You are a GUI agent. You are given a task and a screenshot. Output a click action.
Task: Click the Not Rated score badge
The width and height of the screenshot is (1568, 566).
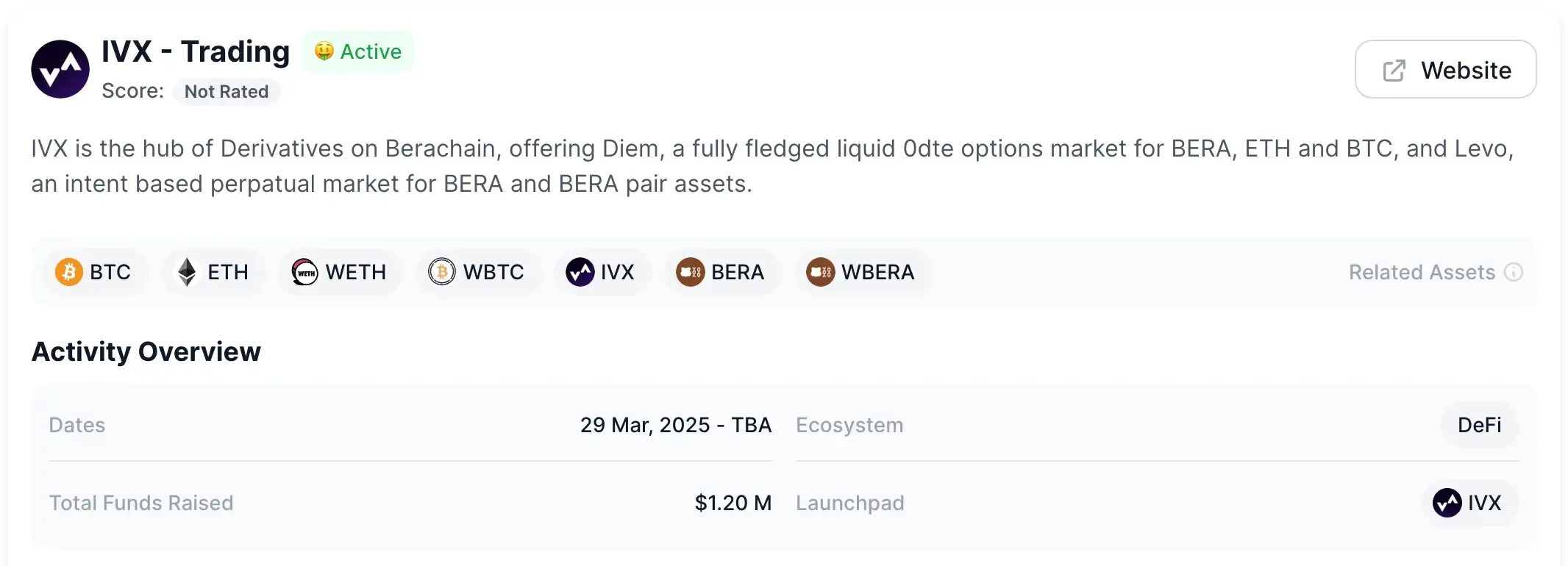click(x=227, y=92)
